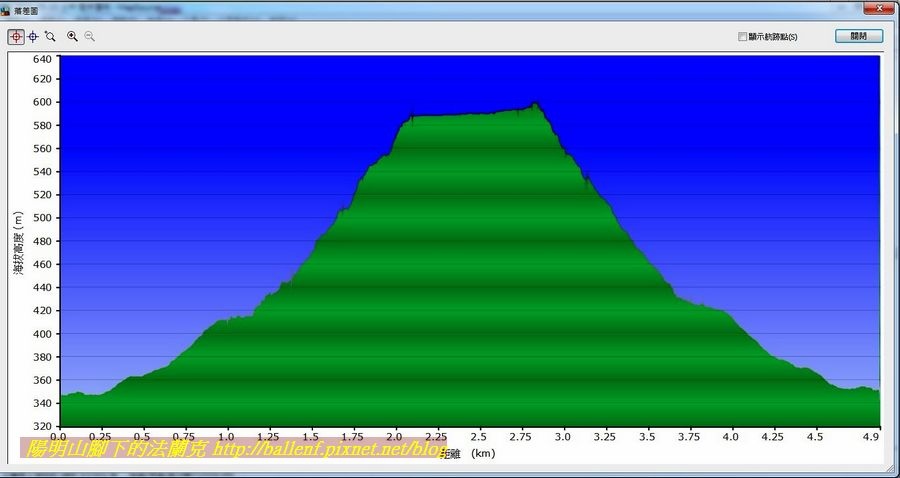Viewport: 900px width, 478px height.
Task: Click the 關閉 button
Action: (859, 36)
